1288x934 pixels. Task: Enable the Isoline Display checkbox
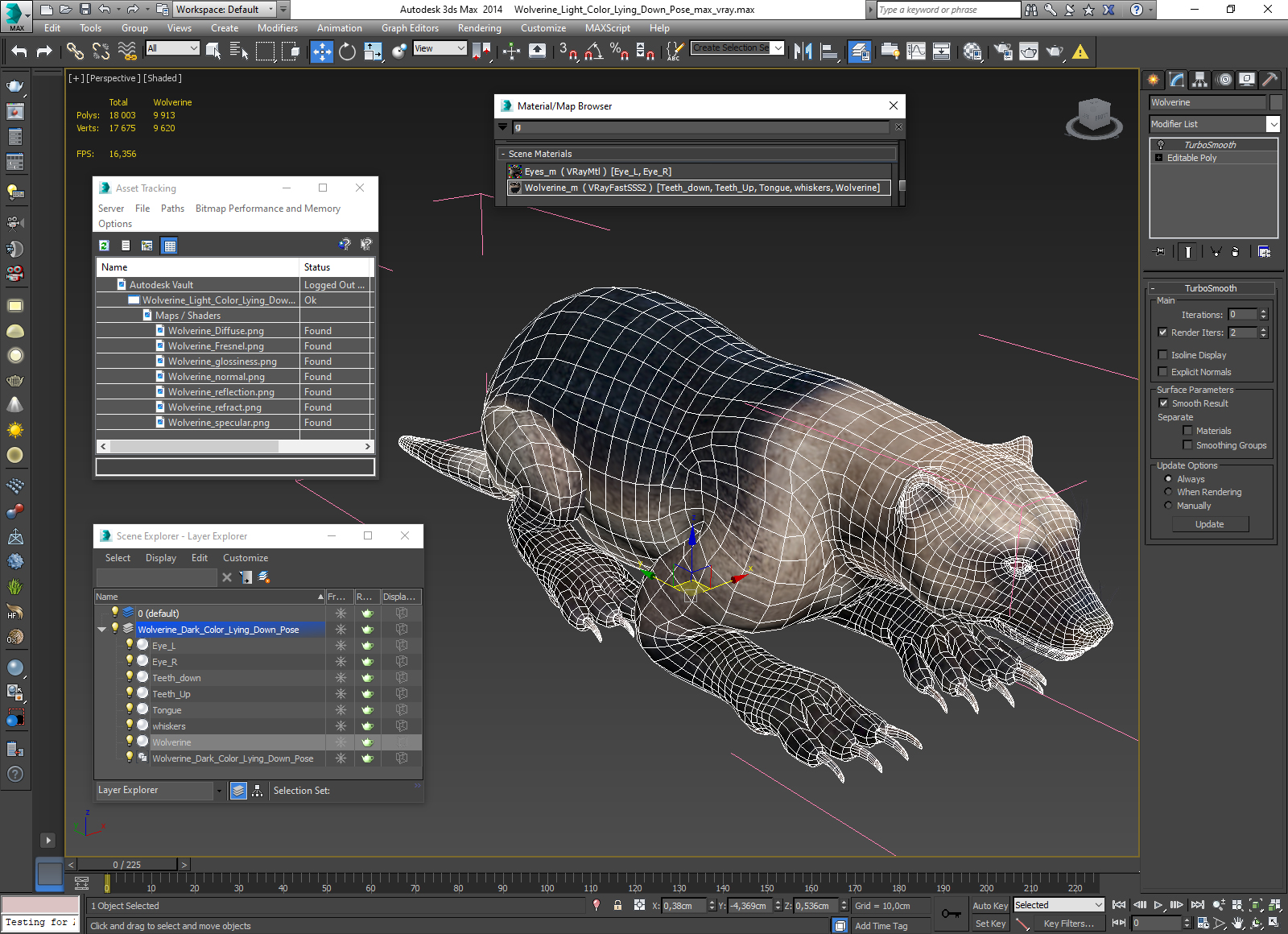(1162, 354)
